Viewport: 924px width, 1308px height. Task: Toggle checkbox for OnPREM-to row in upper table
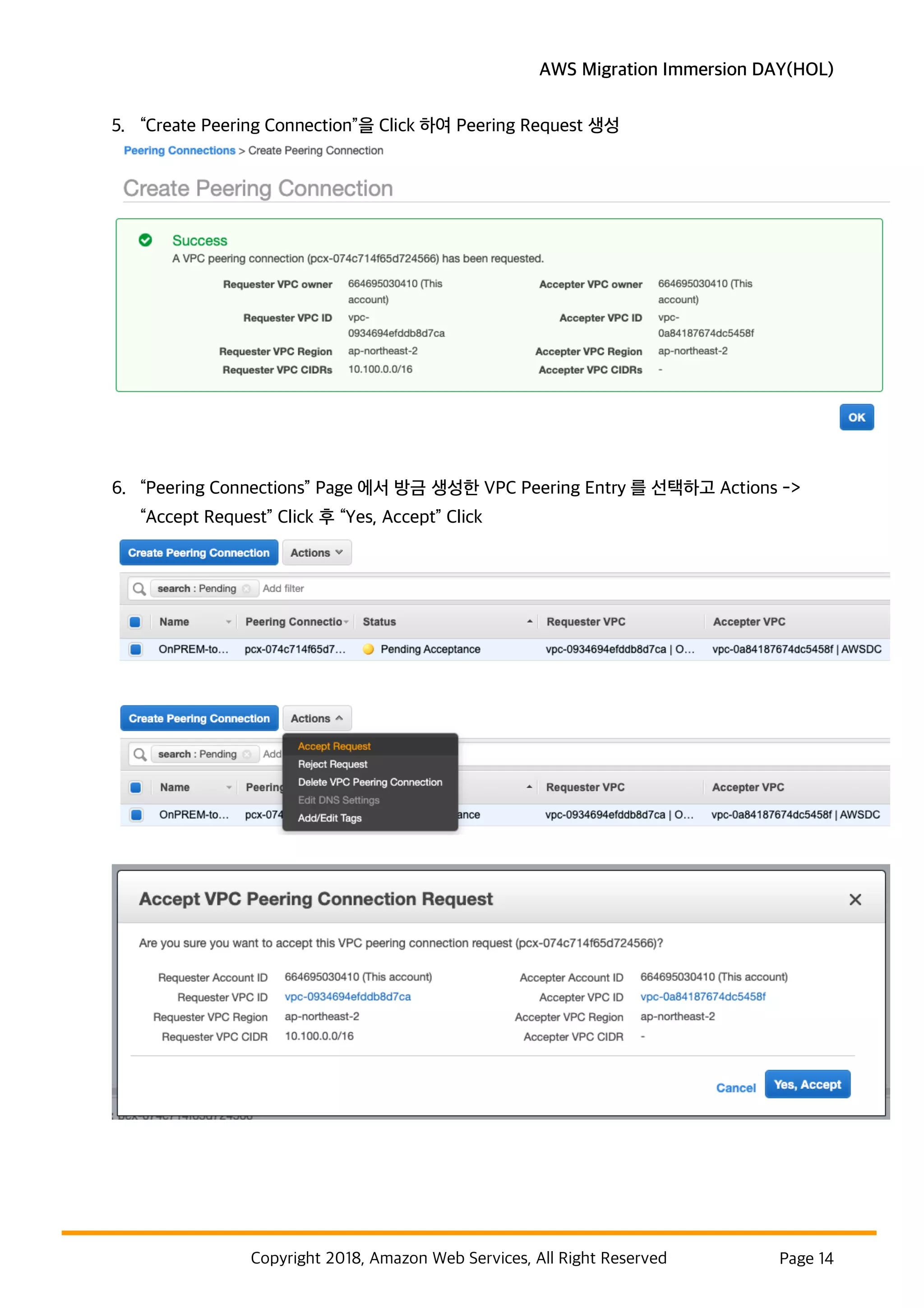point(135,649)
